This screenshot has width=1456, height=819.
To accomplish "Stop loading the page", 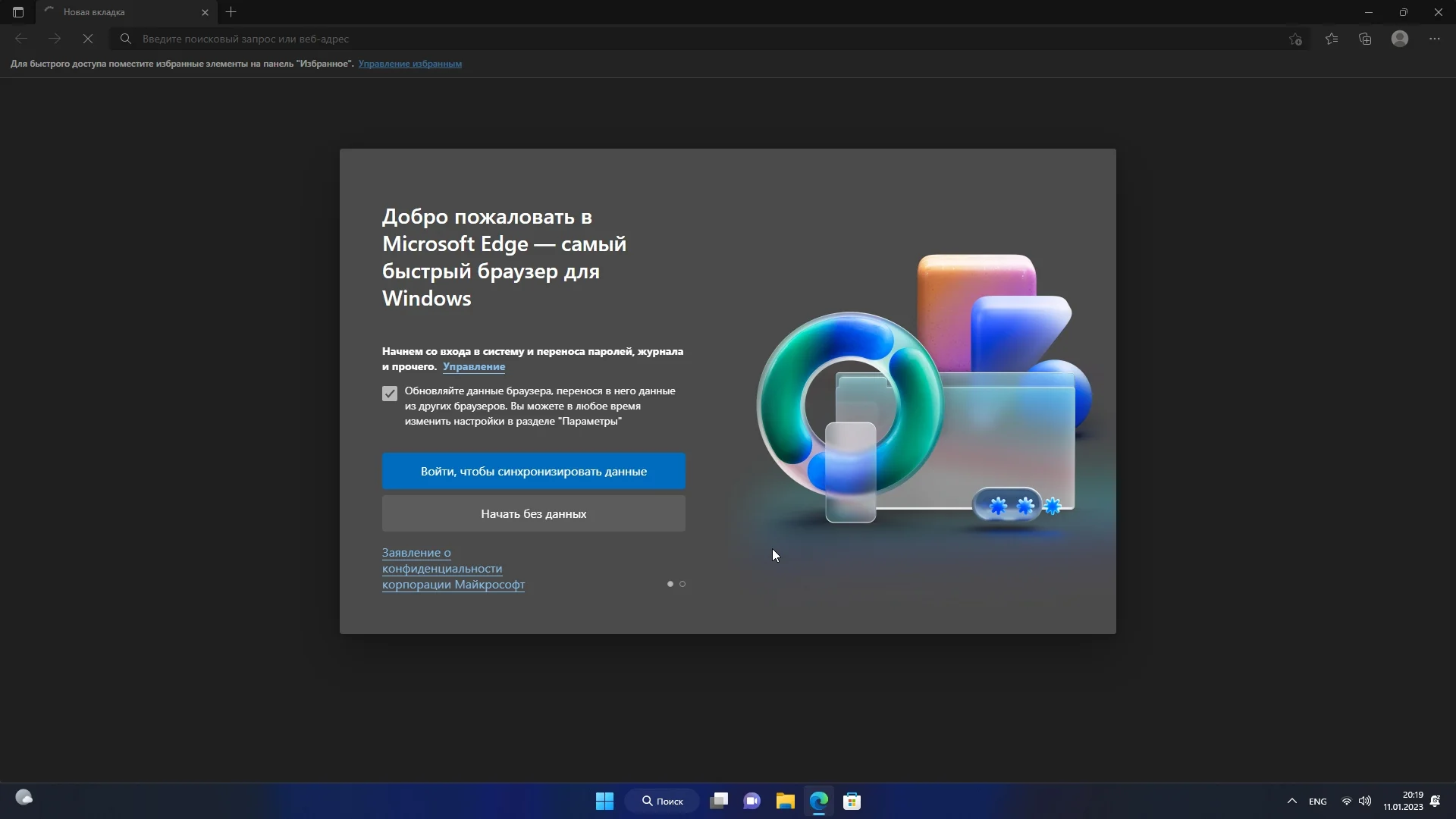I will (88, 39).
